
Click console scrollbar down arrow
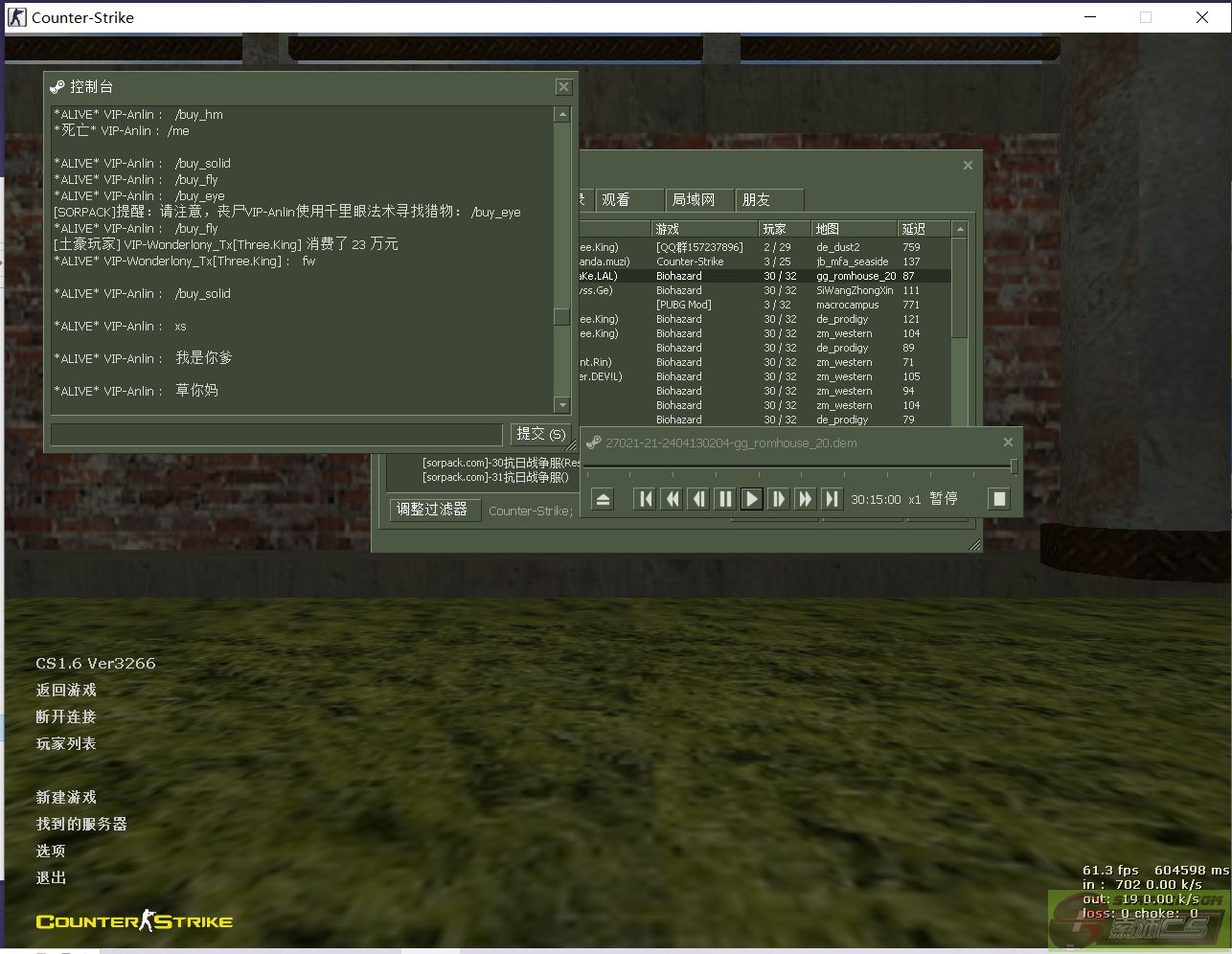562,405
